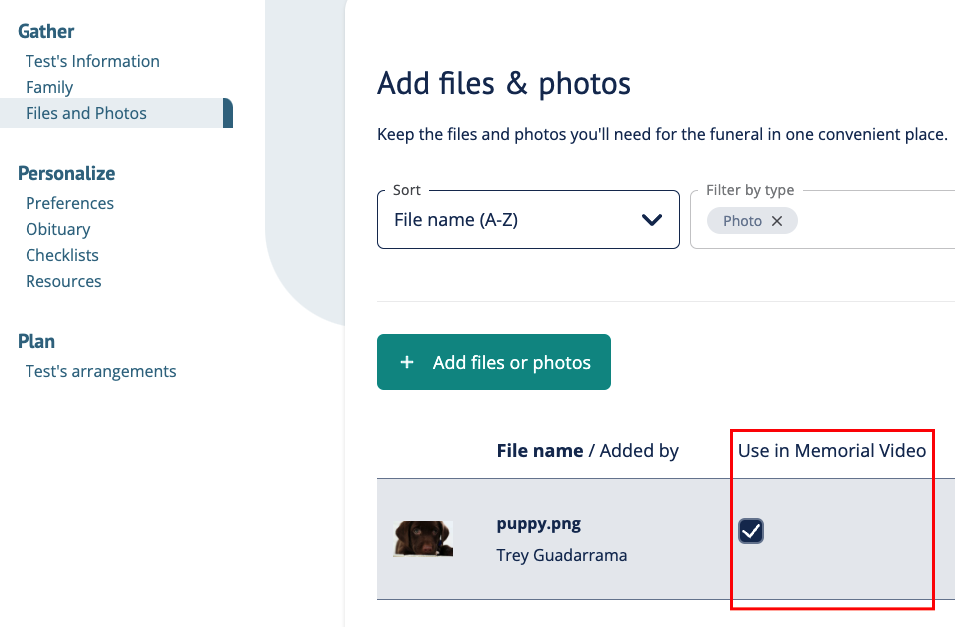Select the File name (A-Z) sort box
The image size is (955, 627).
click(x=528, y=219)
